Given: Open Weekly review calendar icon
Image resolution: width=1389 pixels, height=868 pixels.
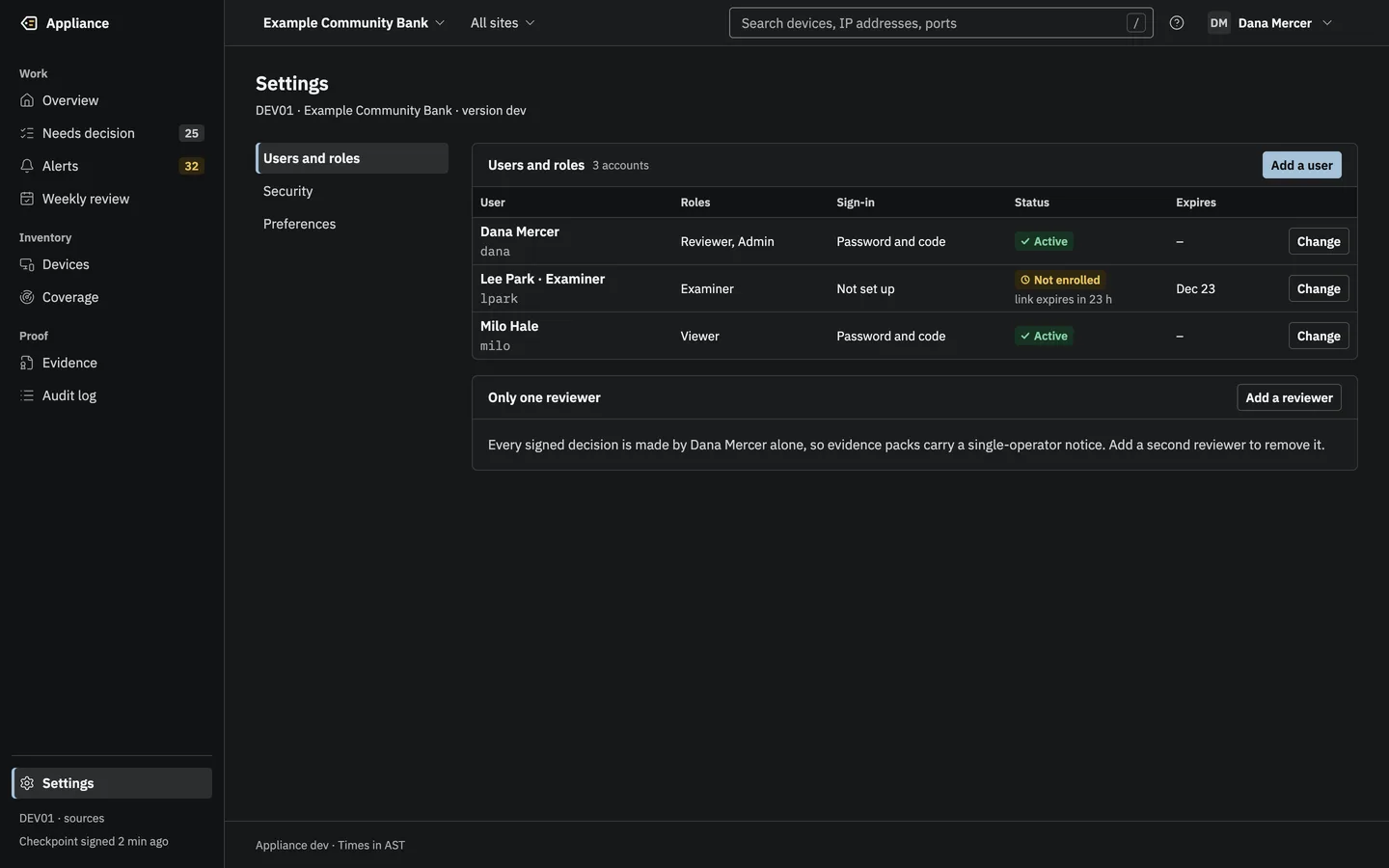Looking at the screenshot, I should pyautogui.click(x=27, y=199).
